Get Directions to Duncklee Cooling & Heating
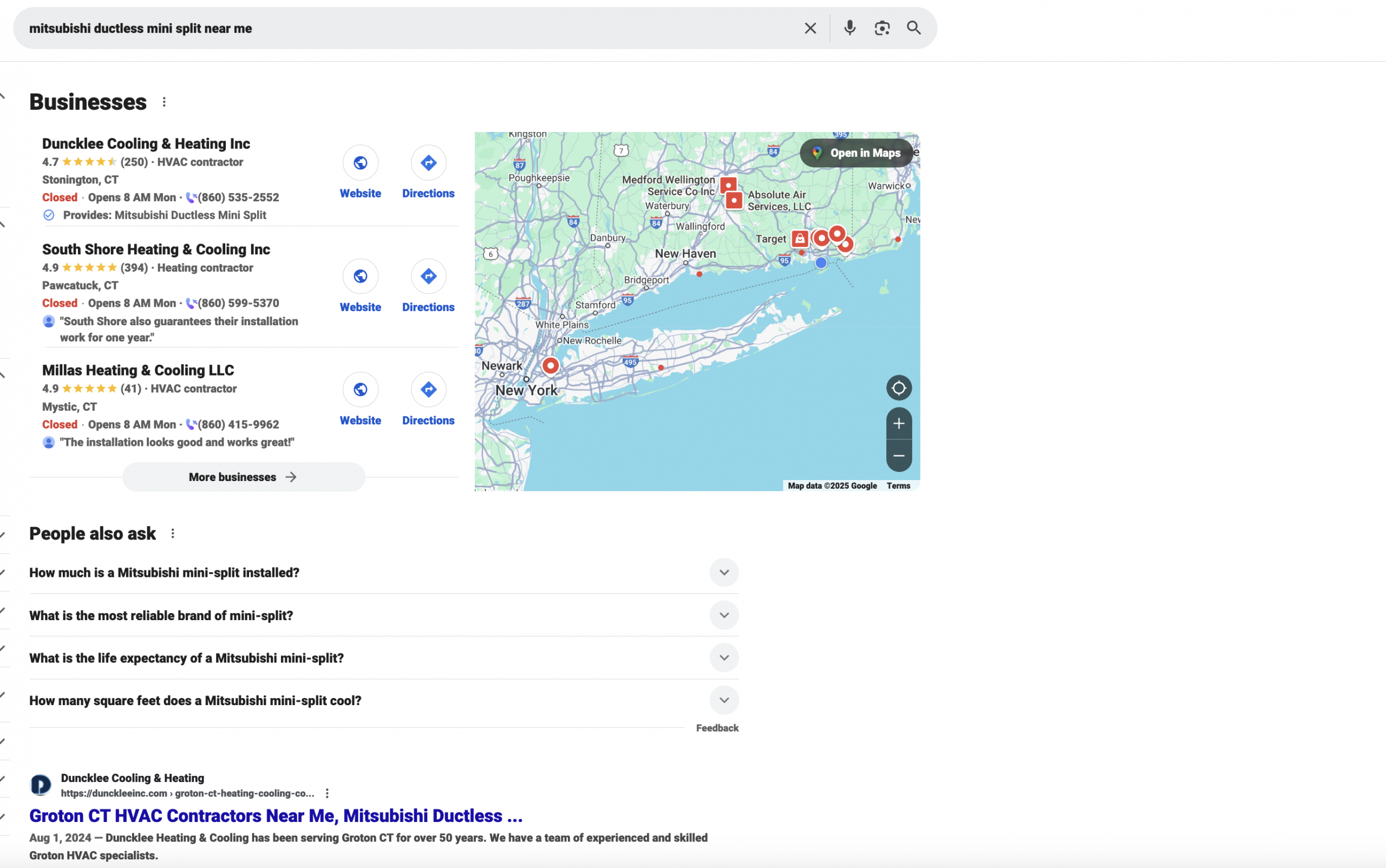 tap(428, 163)
